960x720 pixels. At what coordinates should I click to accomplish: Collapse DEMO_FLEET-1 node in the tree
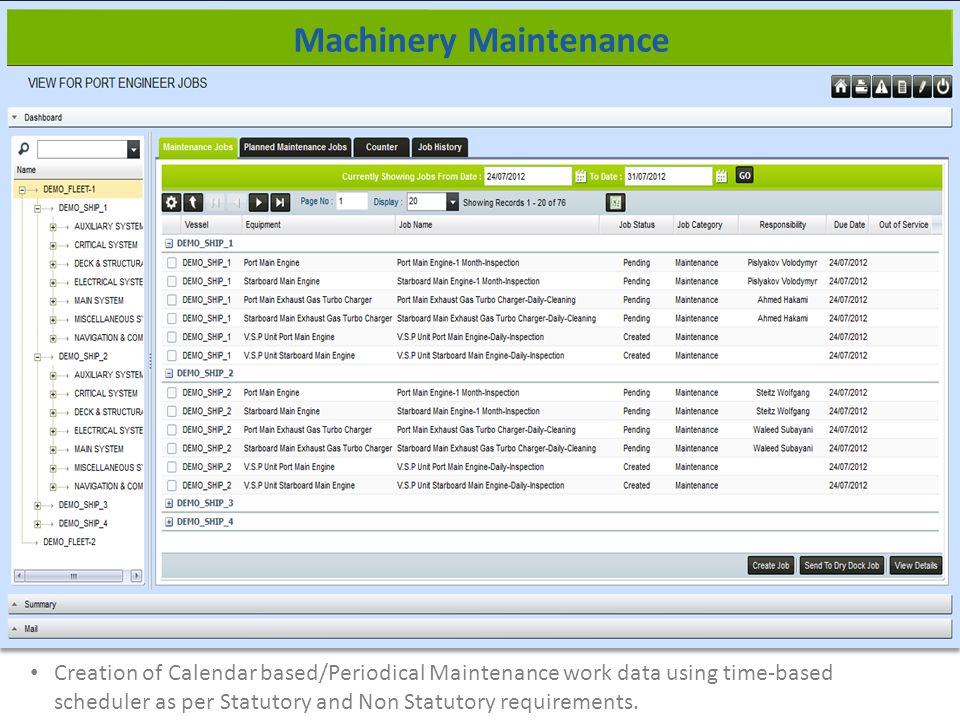(x=23, y=190)
